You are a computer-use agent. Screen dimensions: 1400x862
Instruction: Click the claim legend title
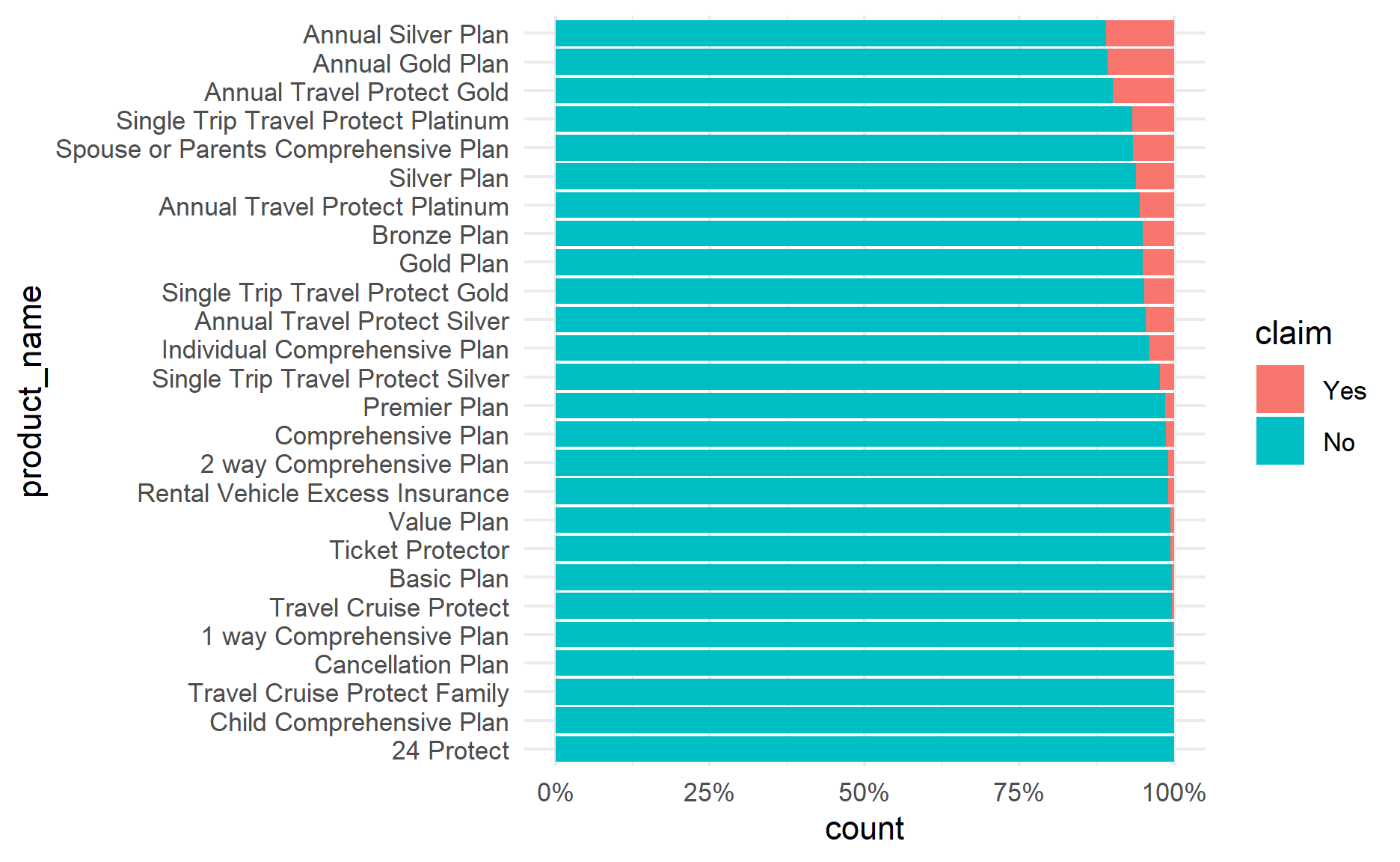click(x=1293, y=334)
